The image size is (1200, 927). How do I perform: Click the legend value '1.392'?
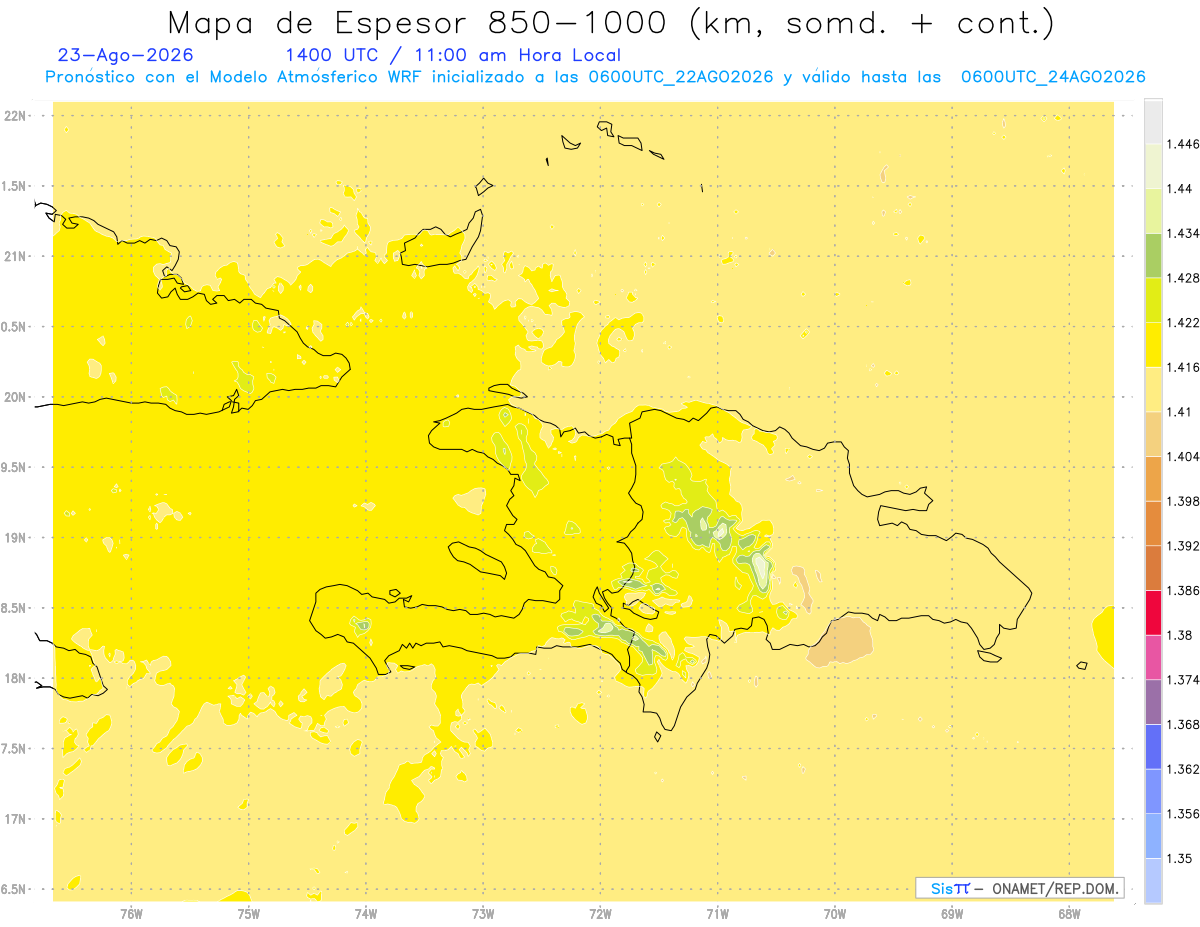(x=1183, y=546)
